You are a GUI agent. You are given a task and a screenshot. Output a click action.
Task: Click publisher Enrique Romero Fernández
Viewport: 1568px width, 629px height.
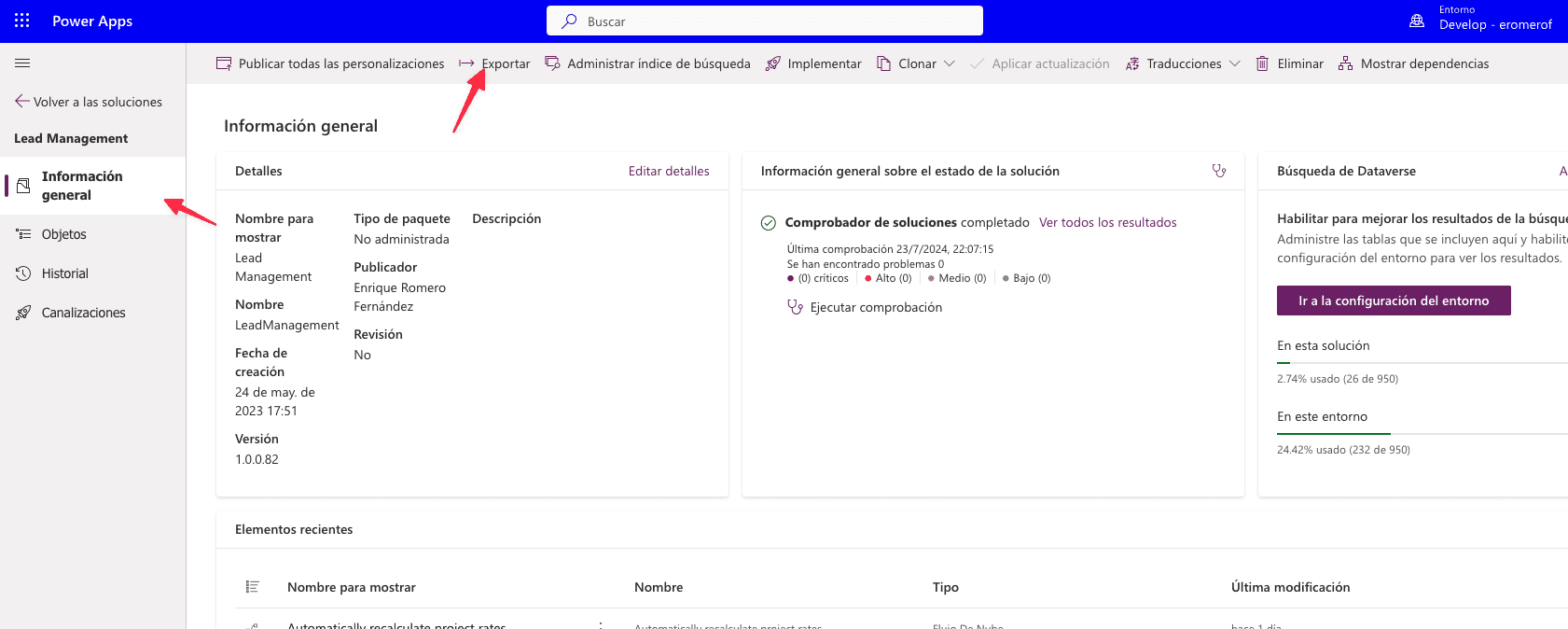pos(399,297)
